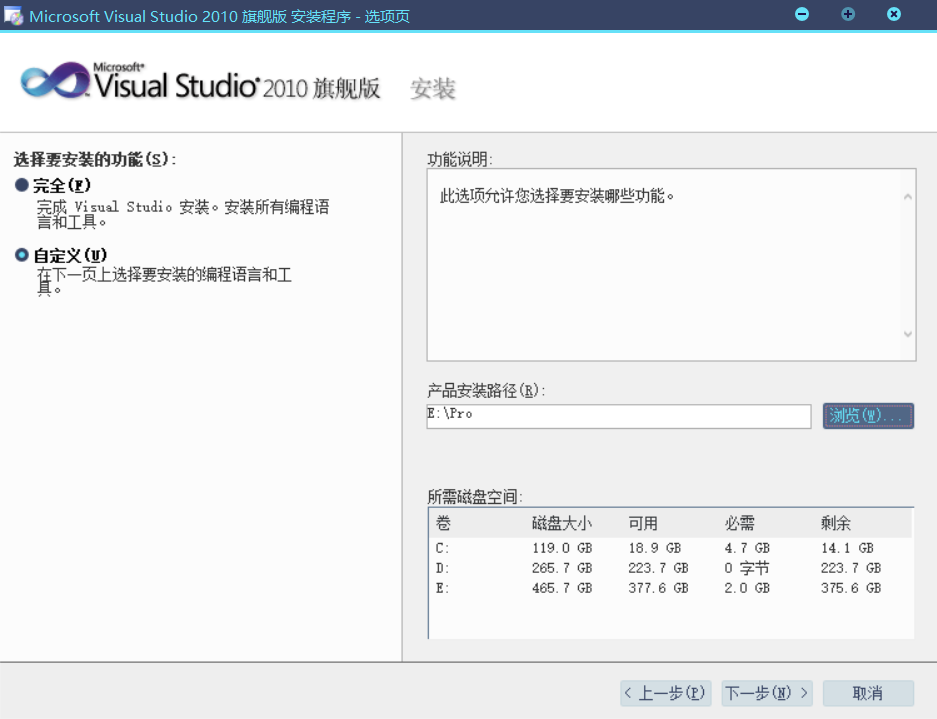This screenshot has width=937, height=719.
Task: Click the 产品安装路径 path text field
Action: 618,416
